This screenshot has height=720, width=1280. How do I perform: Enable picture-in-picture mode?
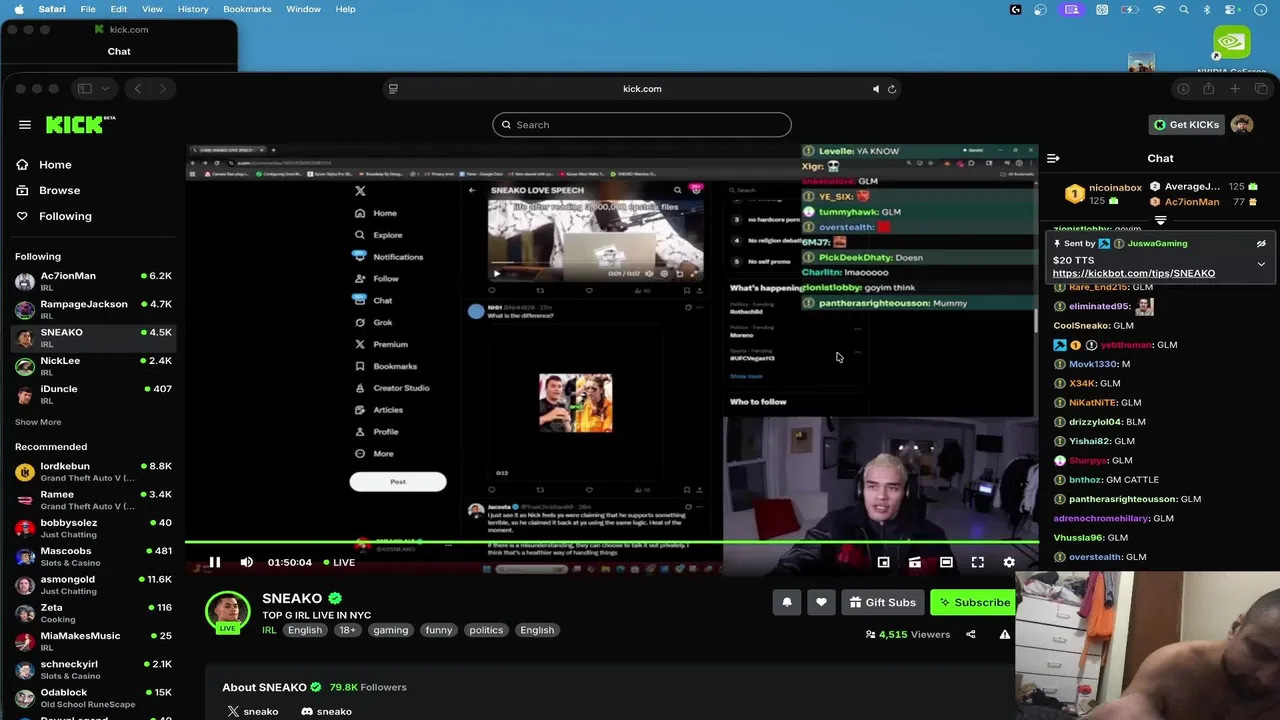click(x=883, y=562)
